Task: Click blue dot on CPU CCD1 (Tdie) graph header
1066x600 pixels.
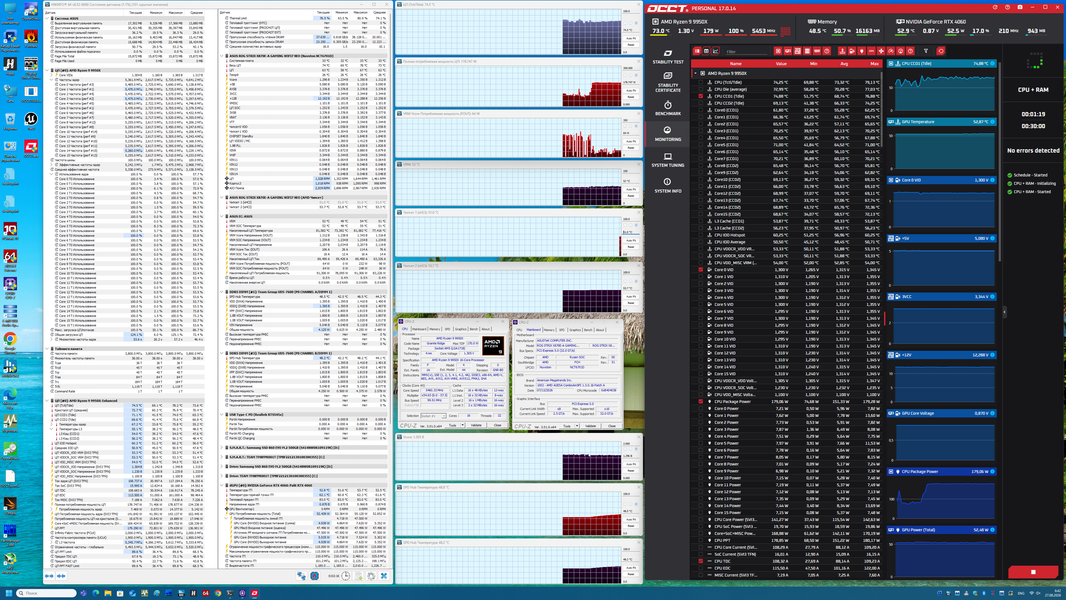Action: click(993, 63)
